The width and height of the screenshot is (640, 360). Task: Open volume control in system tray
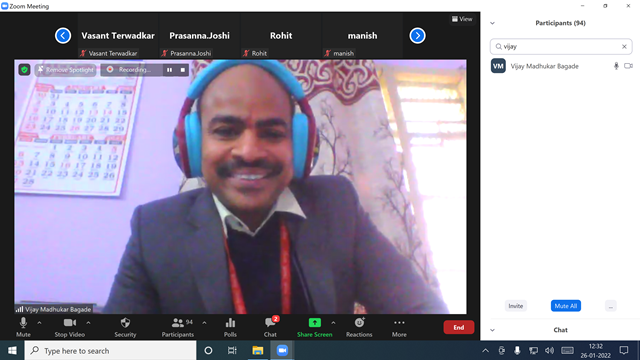click(549, 351)
